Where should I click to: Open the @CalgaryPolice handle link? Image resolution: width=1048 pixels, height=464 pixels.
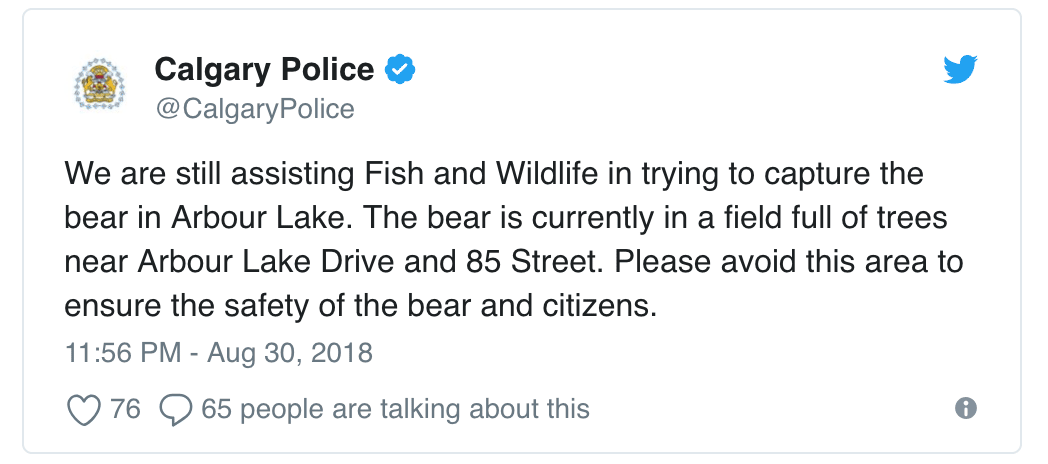coord(255,109)
